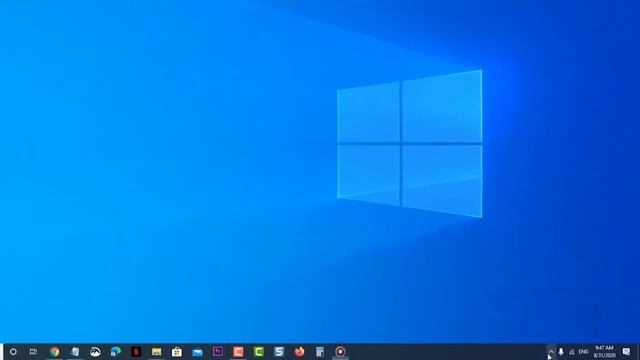Screen dimensions: 640x360
Task: Open the green C Camtasia icon
Action: (x=259, y=351)
